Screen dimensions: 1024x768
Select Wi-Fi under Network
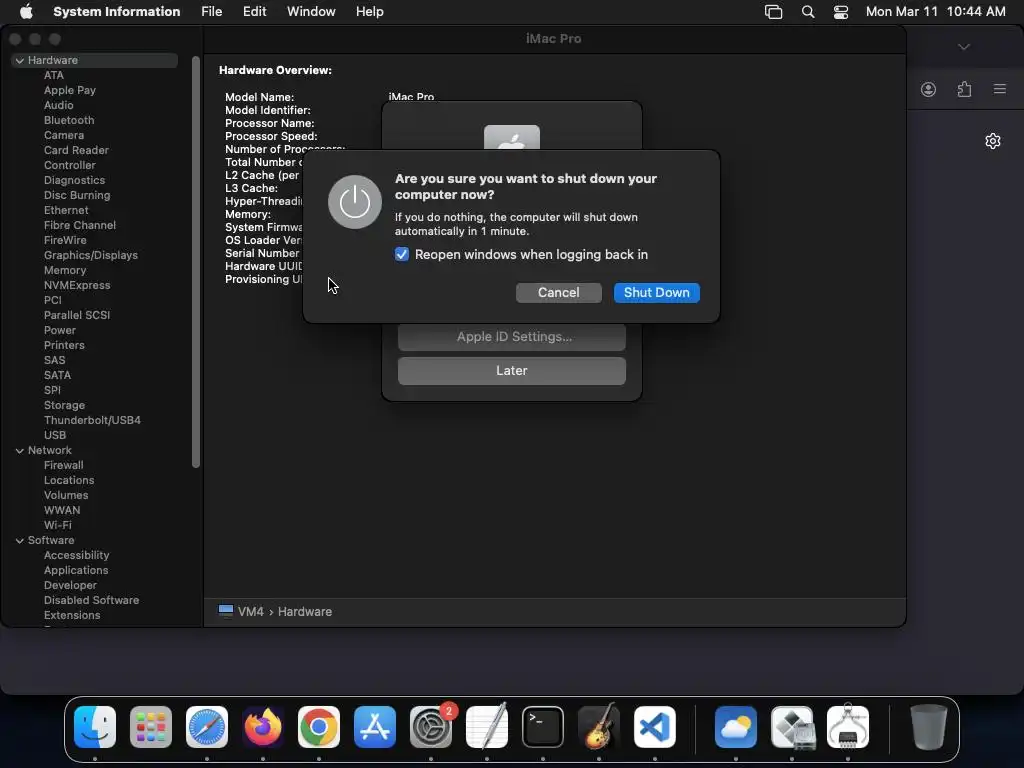tap(57, 526)
